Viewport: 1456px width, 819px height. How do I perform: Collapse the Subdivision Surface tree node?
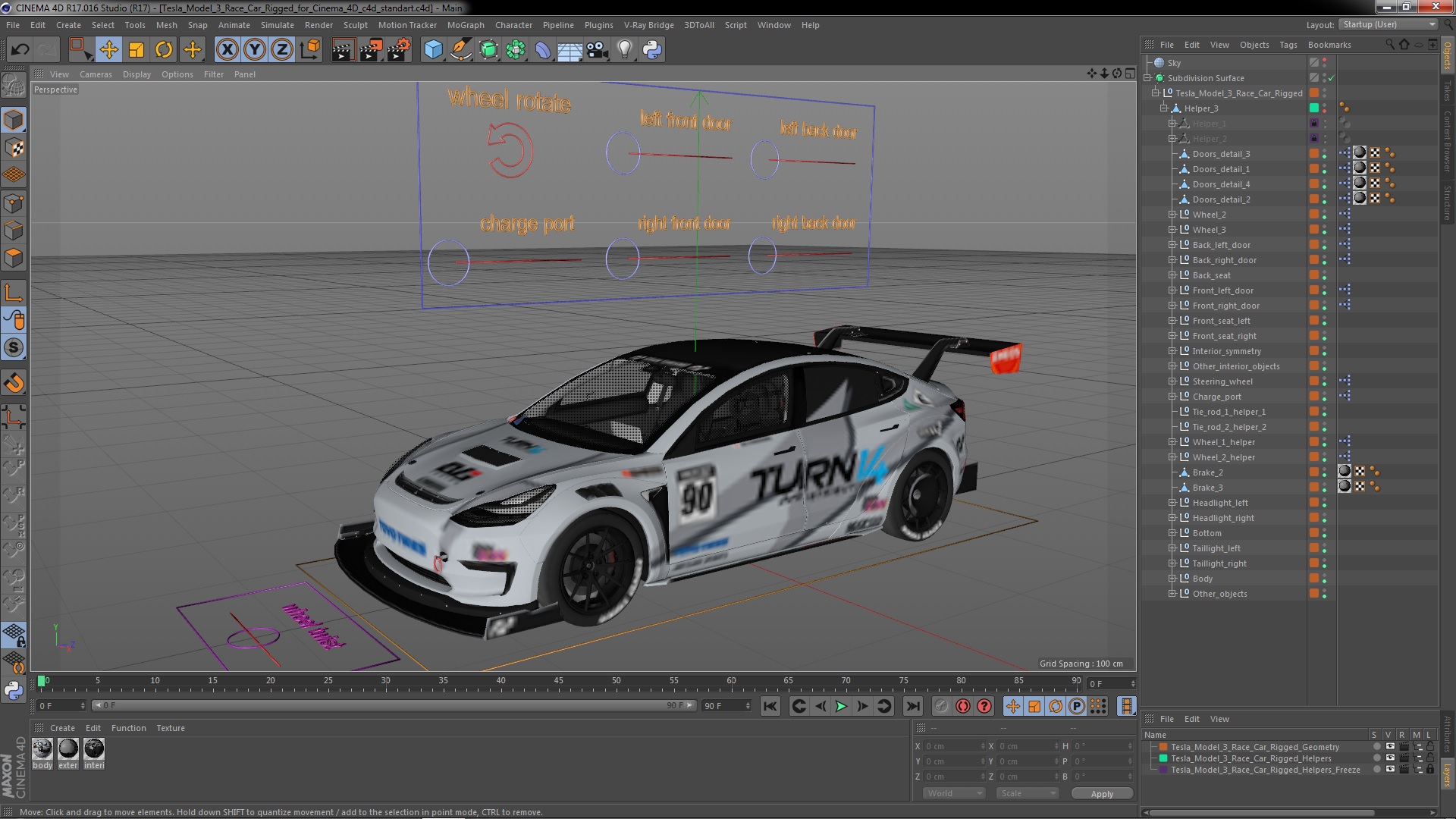click(x=1147, y=78)
